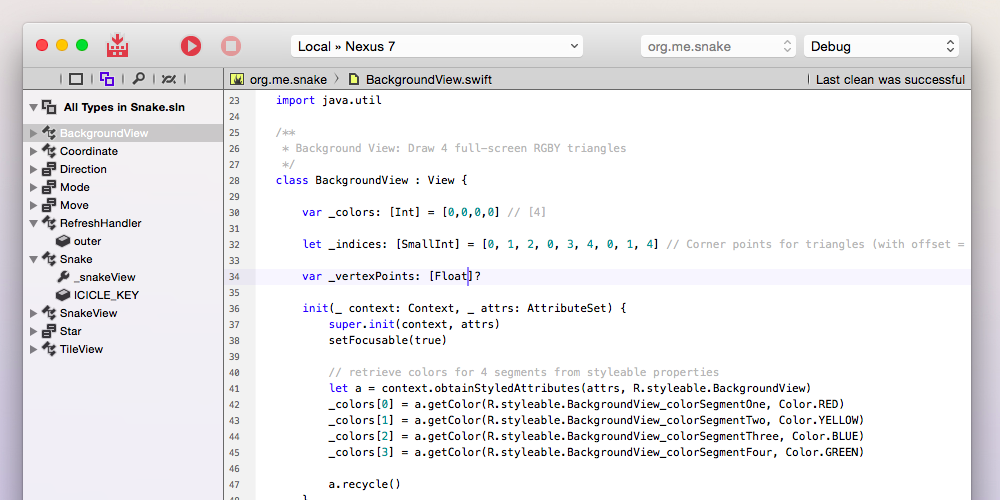Collapse the All Types in Snake.sln root
The height and width of the screenshot is (500, 1000).
33,106
